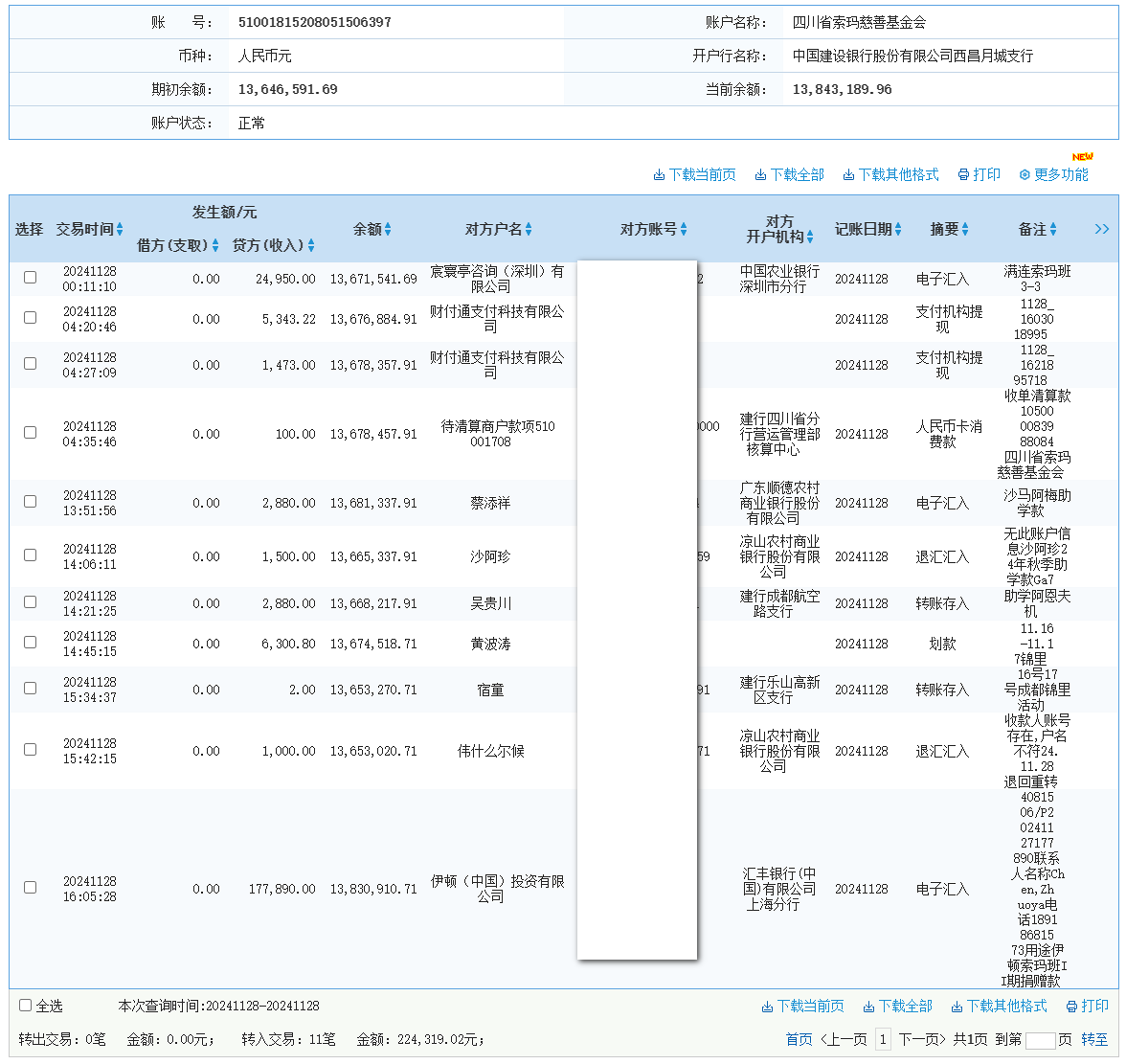Screen dimensions: 1126x1064
Task: Click 转至 jump to page
Action: [1093, 1039]
